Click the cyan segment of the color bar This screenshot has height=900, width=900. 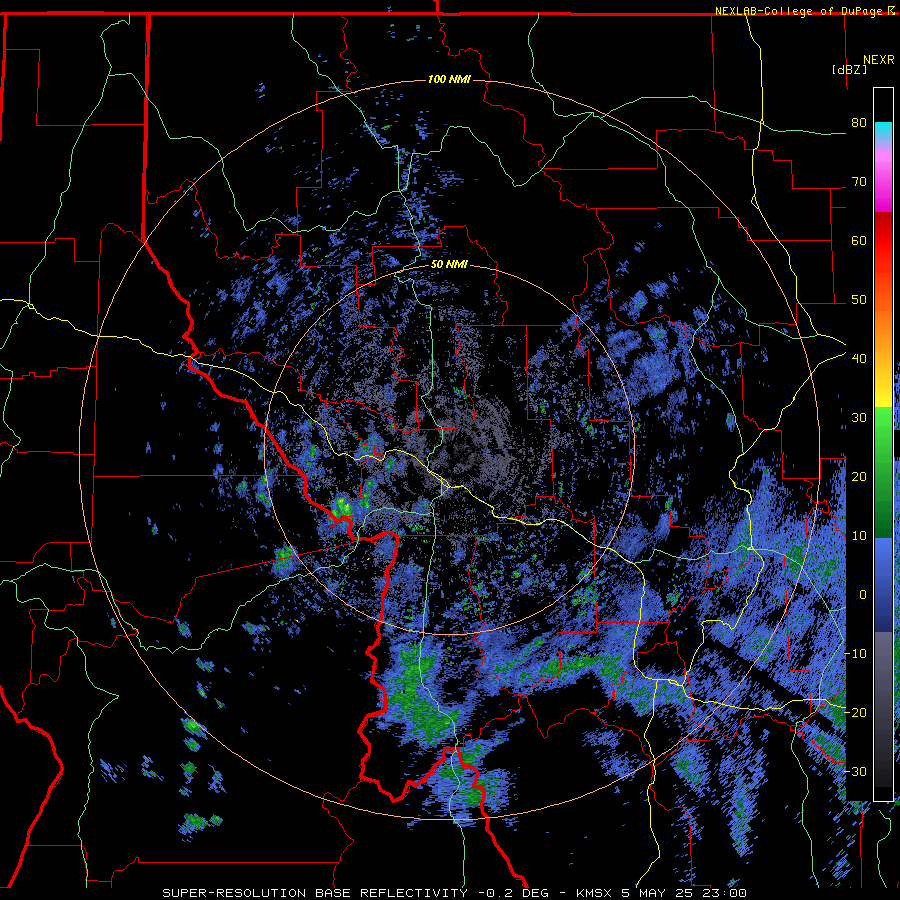[x=883, y=131]
